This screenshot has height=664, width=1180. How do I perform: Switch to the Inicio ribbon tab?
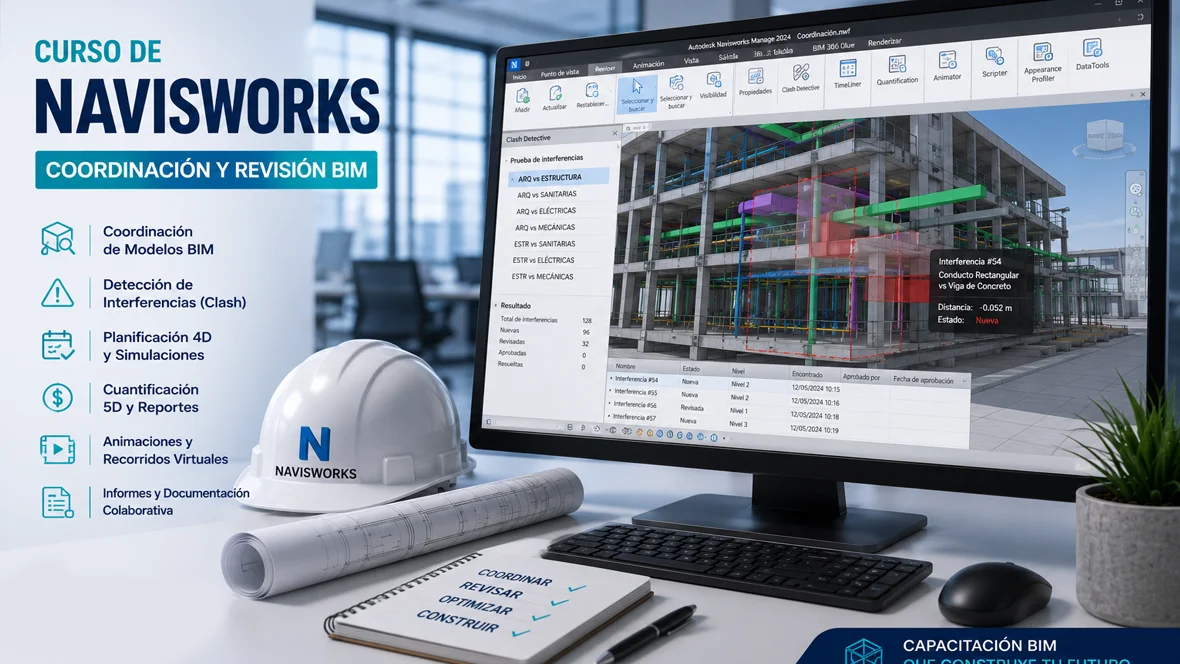[519, 77]
